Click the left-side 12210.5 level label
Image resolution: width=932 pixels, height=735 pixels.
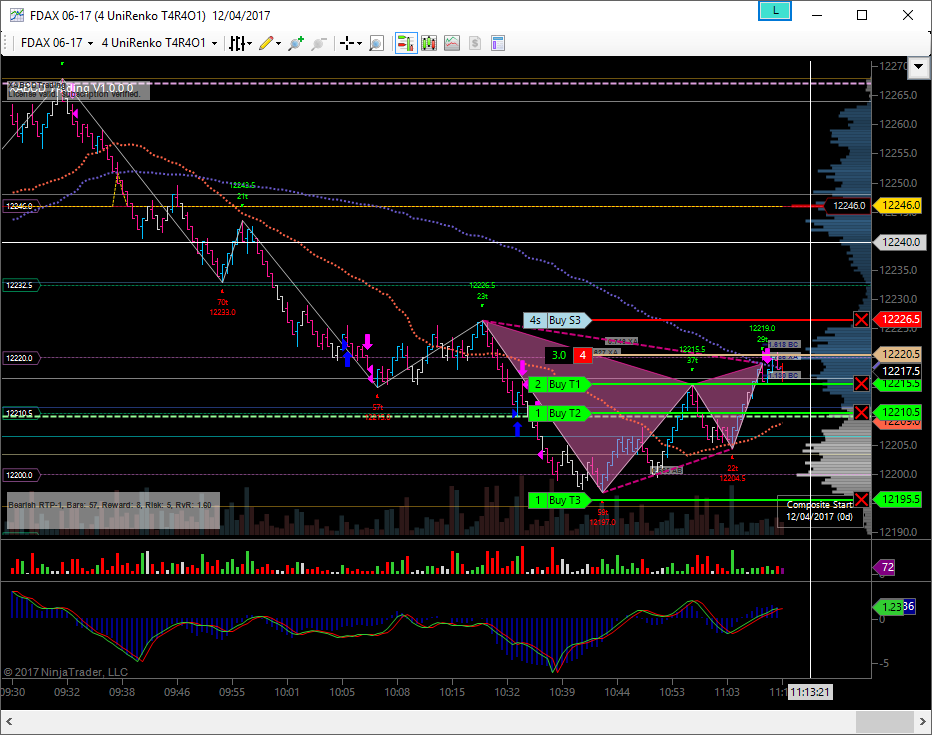21,413
